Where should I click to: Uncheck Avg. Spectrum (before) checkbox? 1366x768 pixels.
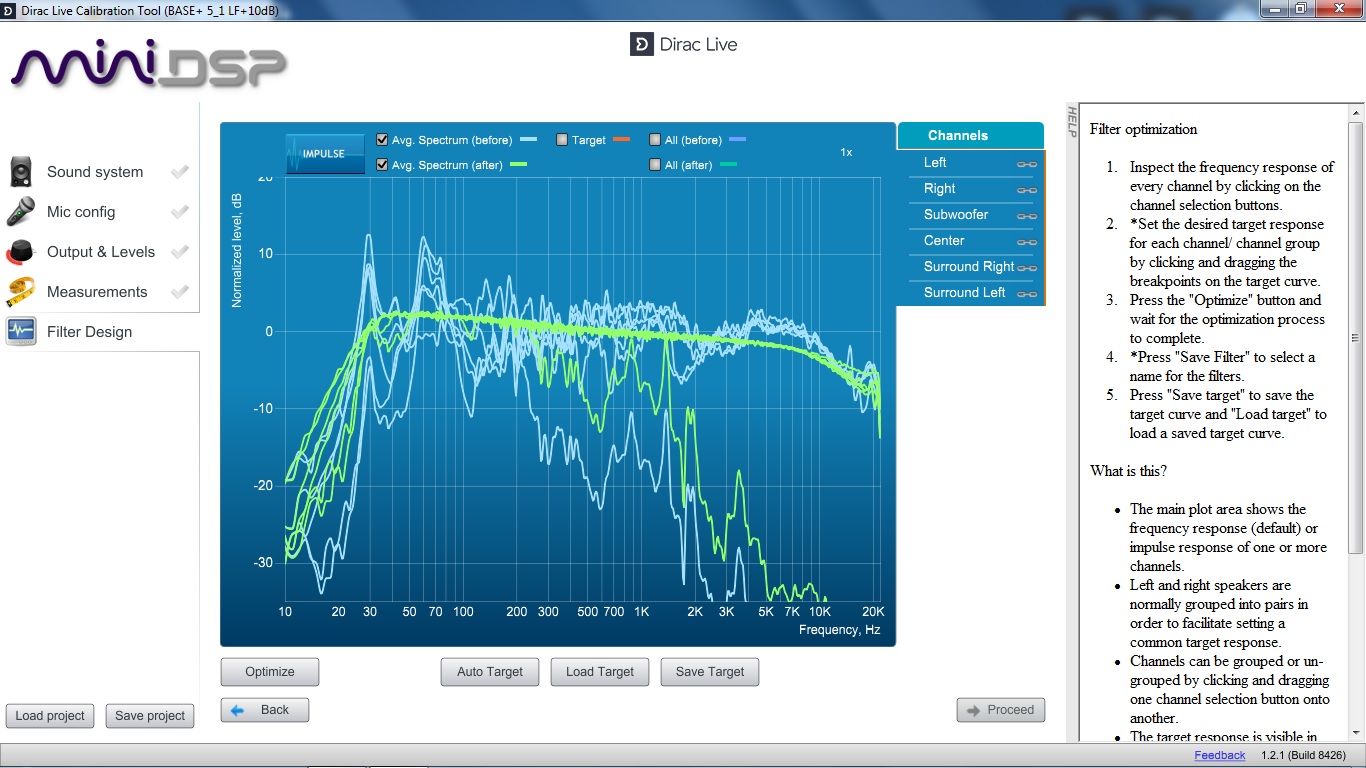pyautogui.click(x=382, y=140)
